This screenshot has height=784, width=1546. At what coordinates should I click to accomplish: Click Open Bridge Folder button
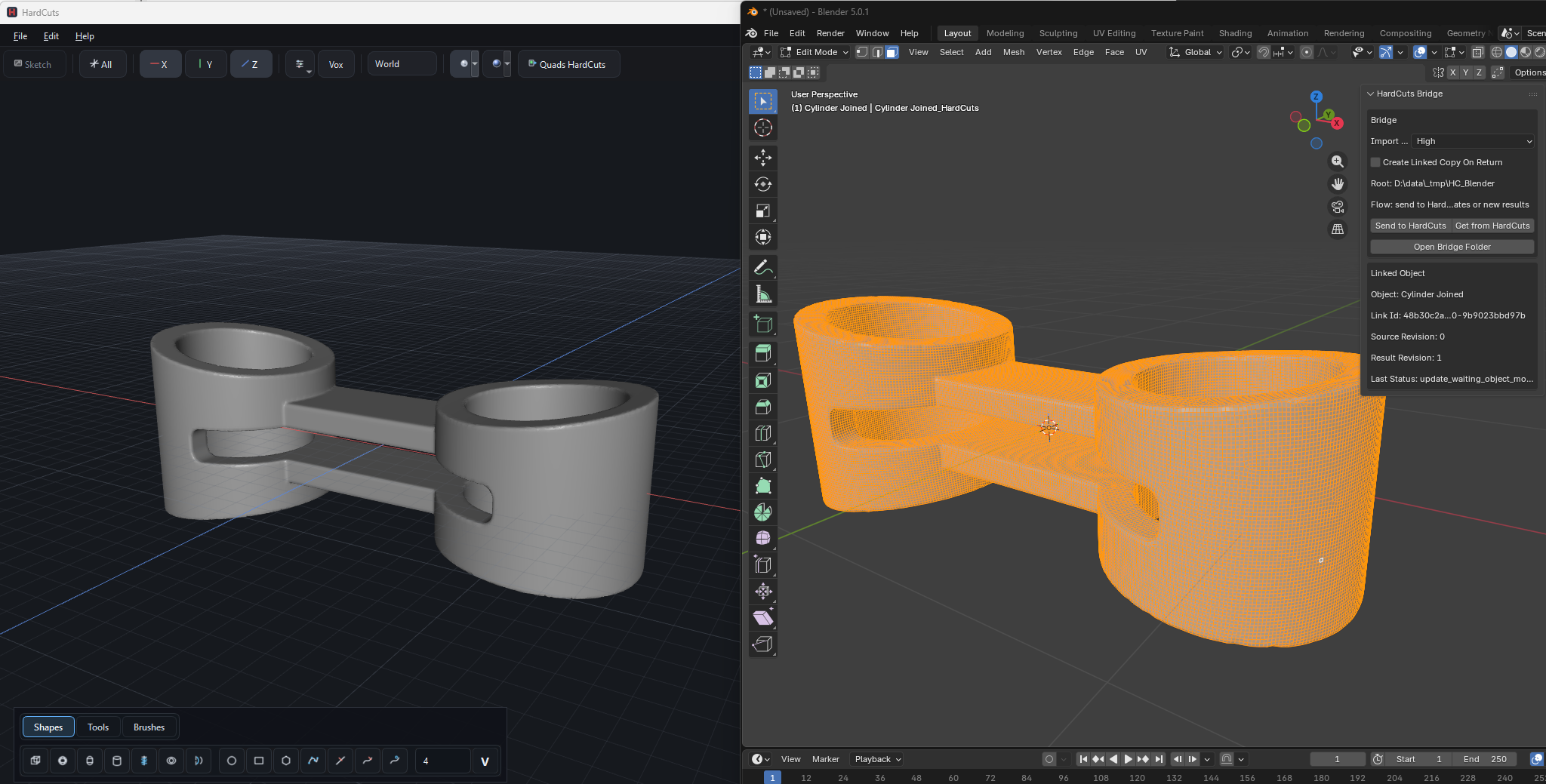tap(1452, 247)
